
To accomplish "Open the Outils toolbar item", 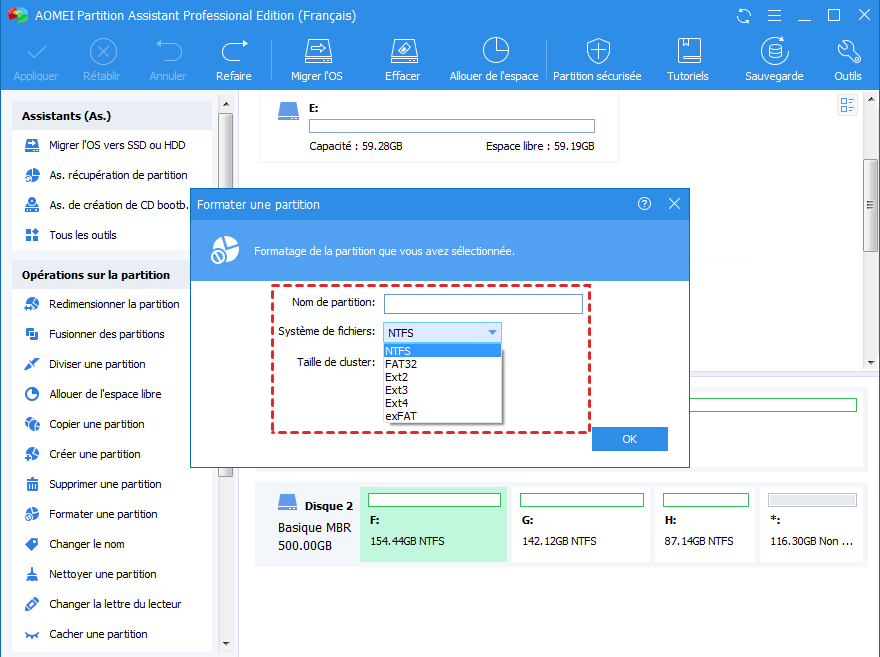I will [848, 59].
